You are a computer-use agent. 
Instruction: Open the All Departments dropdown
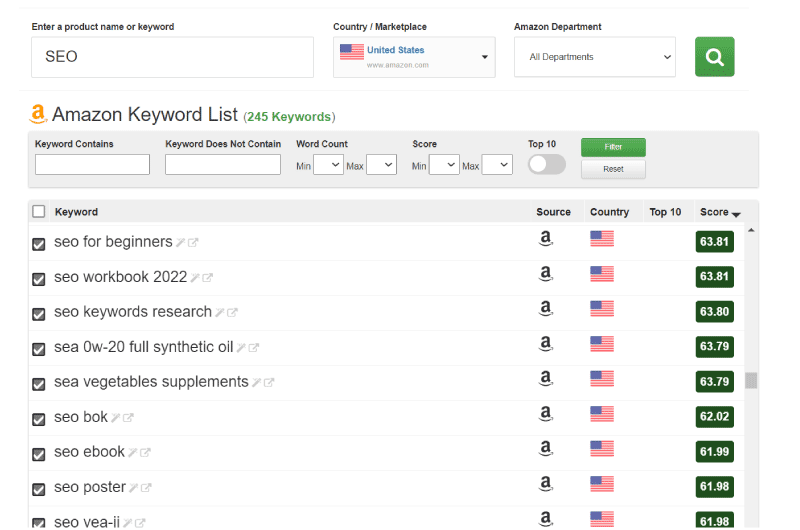coord(595,57)
